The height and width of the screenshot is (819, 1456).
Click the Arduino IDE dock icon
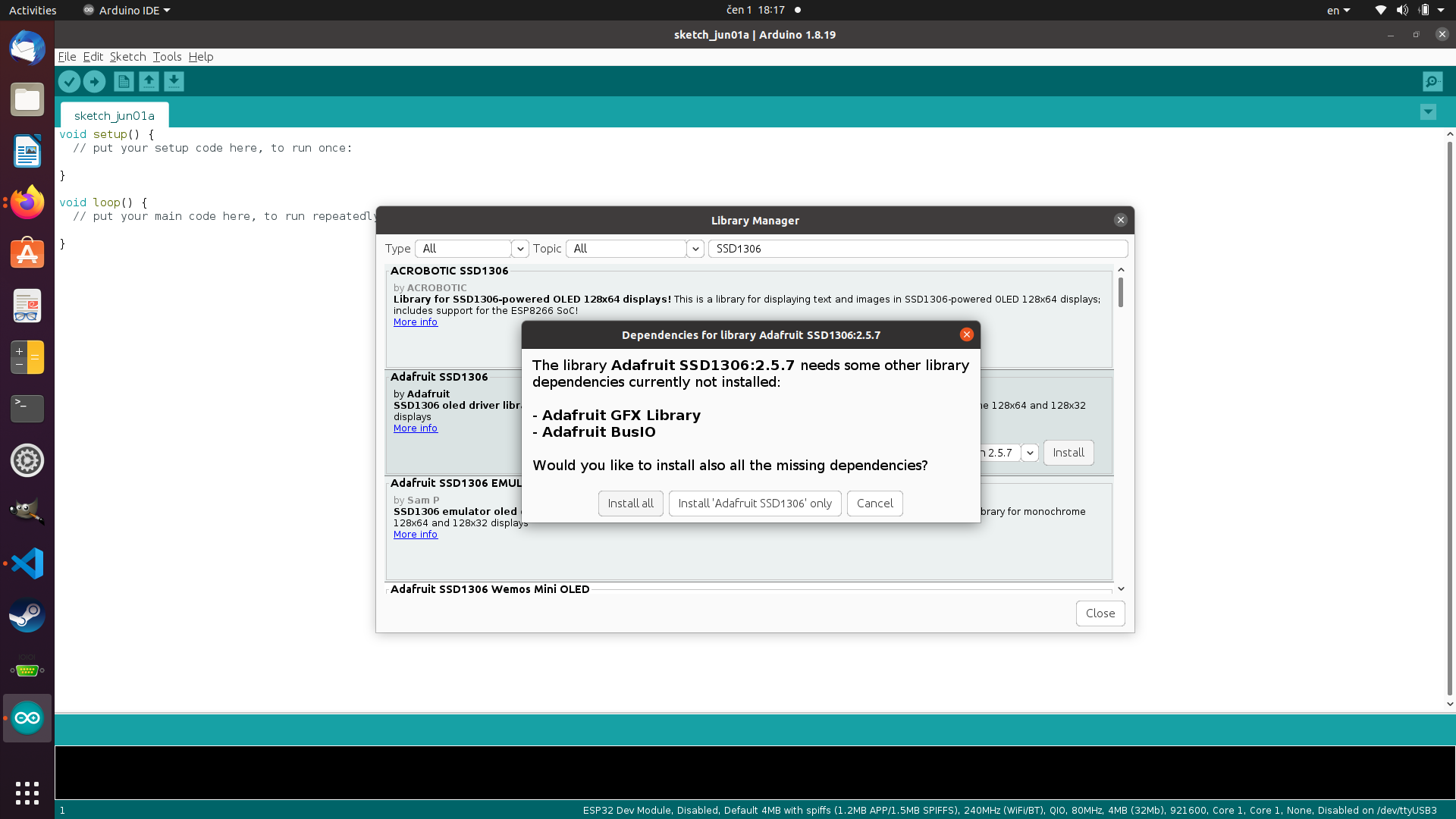pyautogui.click(x=27, y=718)
